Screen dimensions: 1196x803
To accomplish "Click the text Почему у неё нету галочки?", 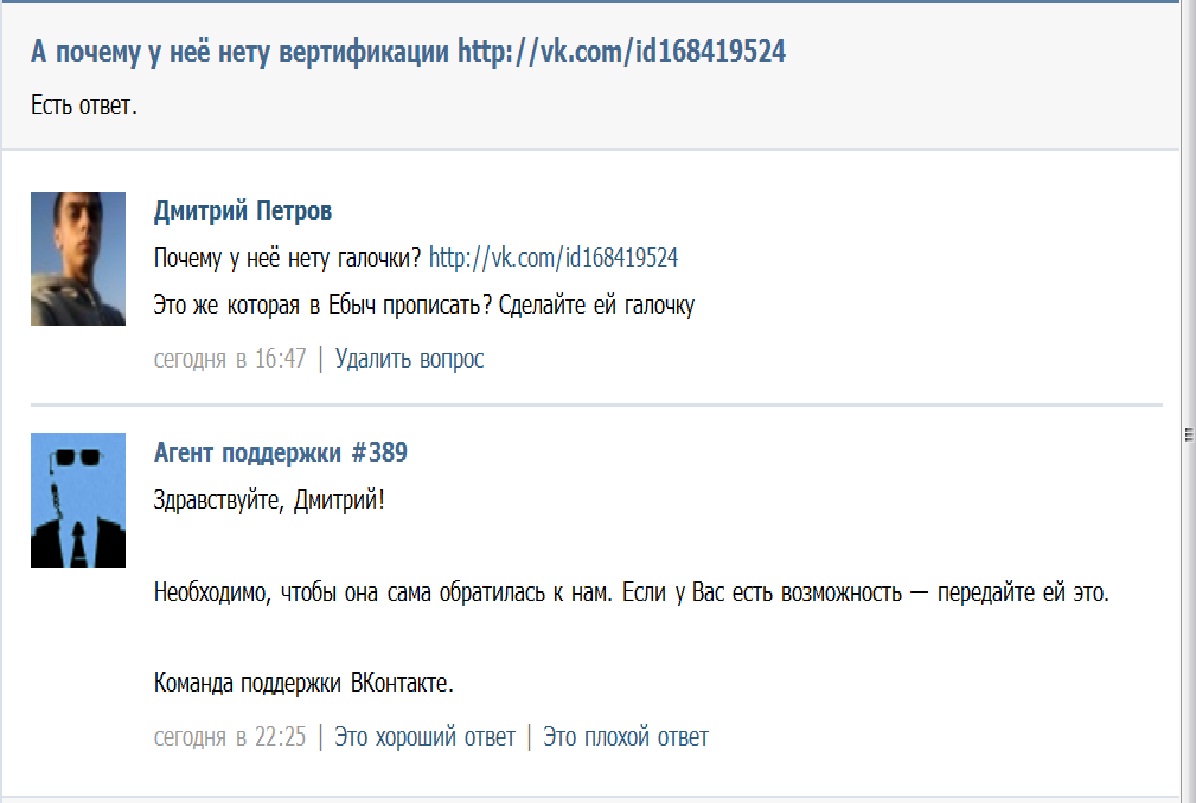I will pos(287,258).
